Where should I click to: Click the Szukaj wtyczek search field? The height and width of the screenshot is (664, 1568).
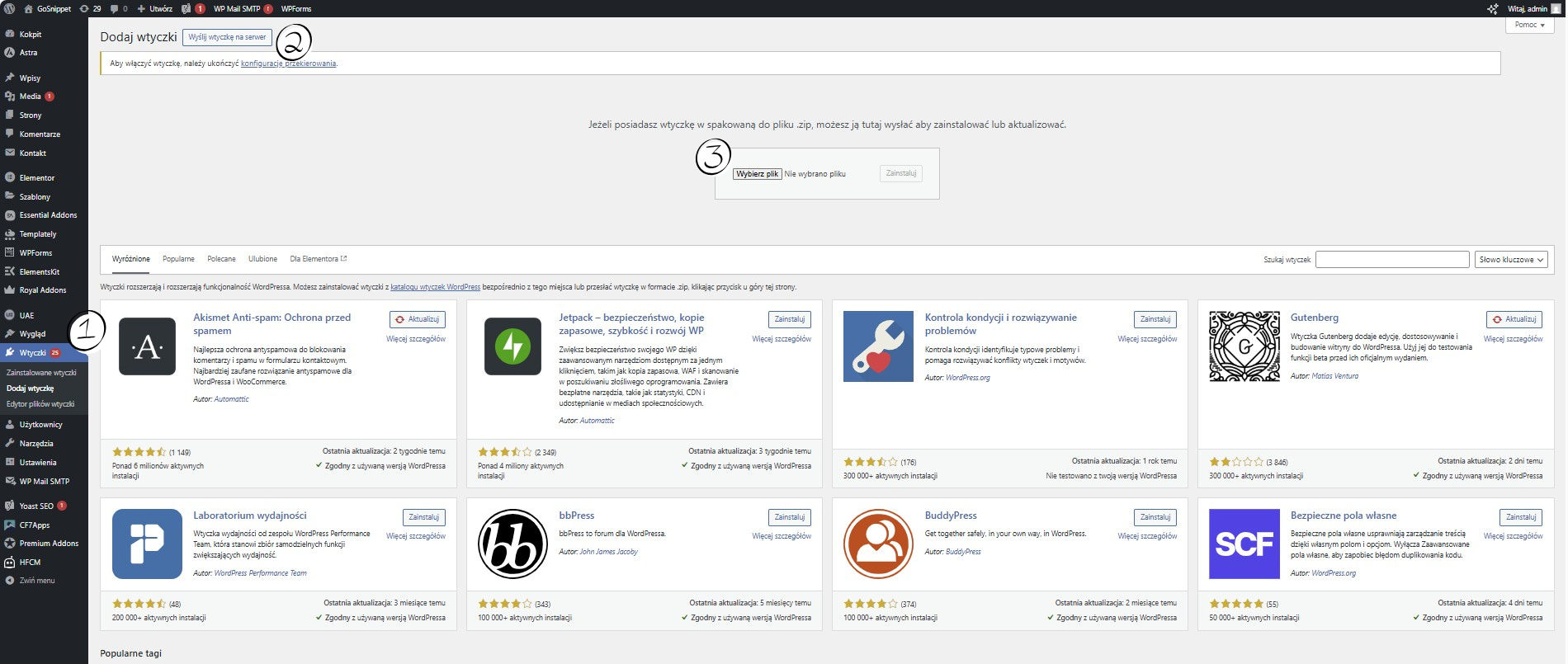[1391, 260]
